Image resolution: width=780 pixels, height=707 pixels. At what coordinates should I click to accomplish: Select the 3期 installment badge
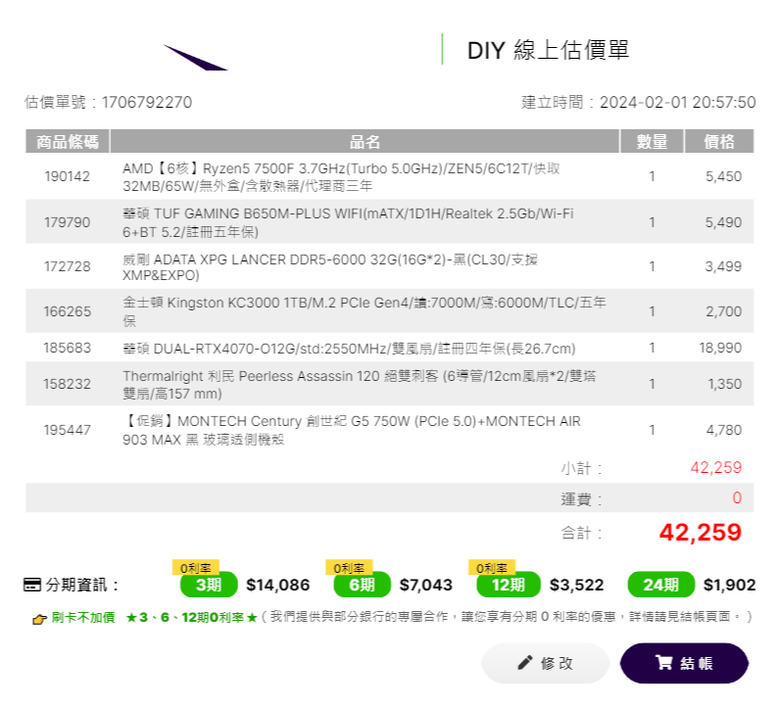tap(208, 584)
